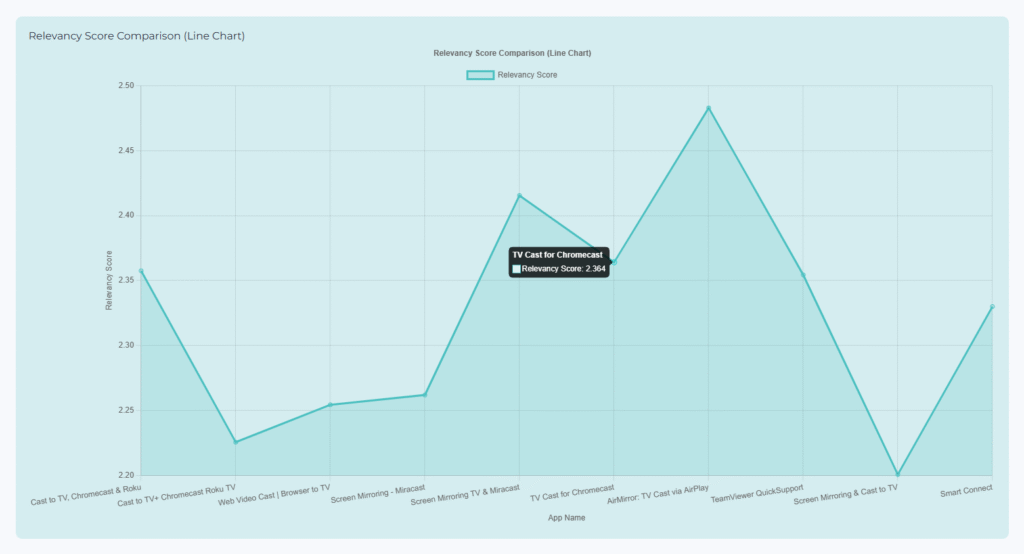Select the Cast to TV, Chromecast & Roku point
1024x554 pixels.
point(141,271)
